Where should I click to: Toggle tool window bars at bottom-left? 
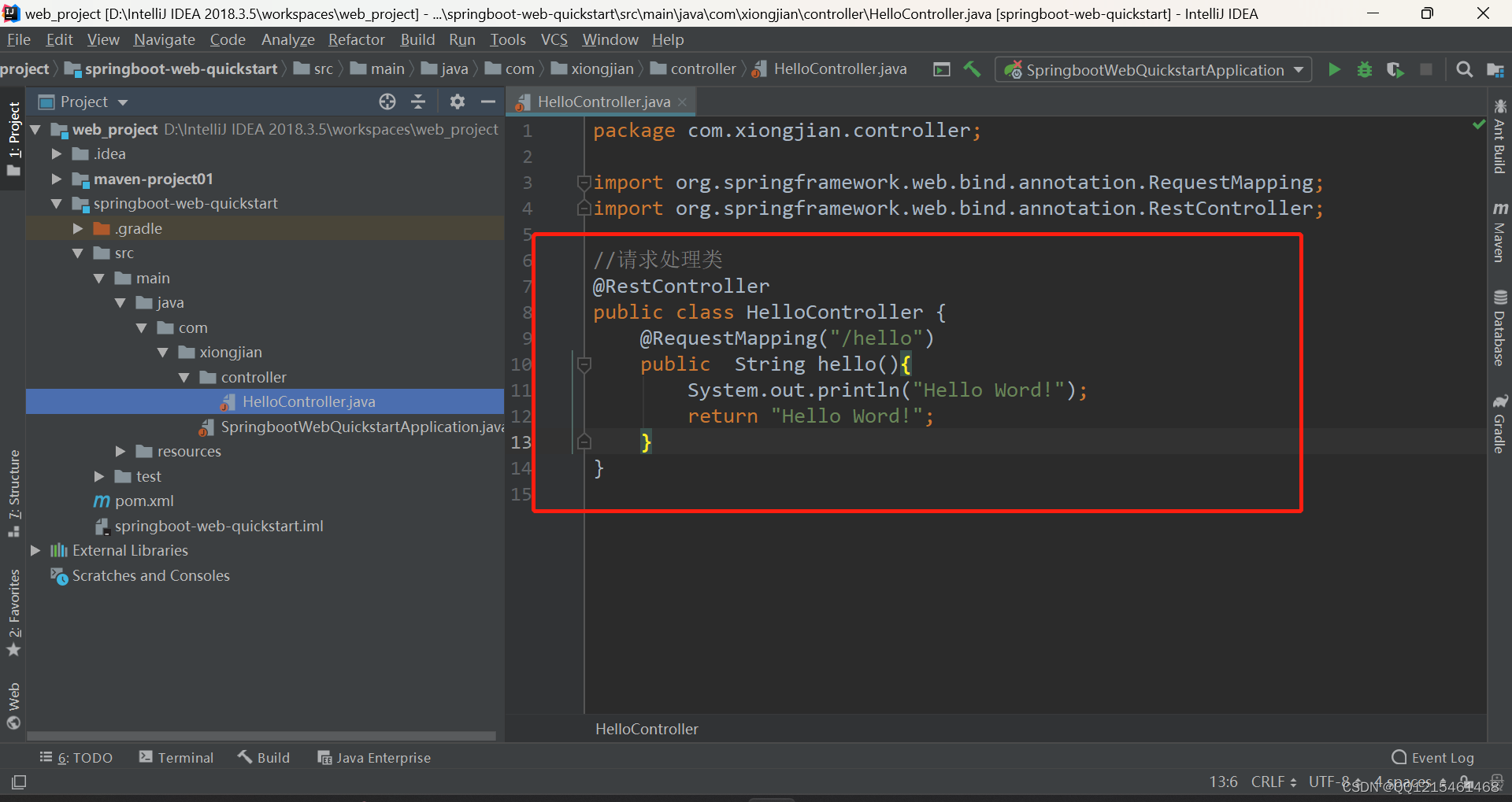(19, 782)
